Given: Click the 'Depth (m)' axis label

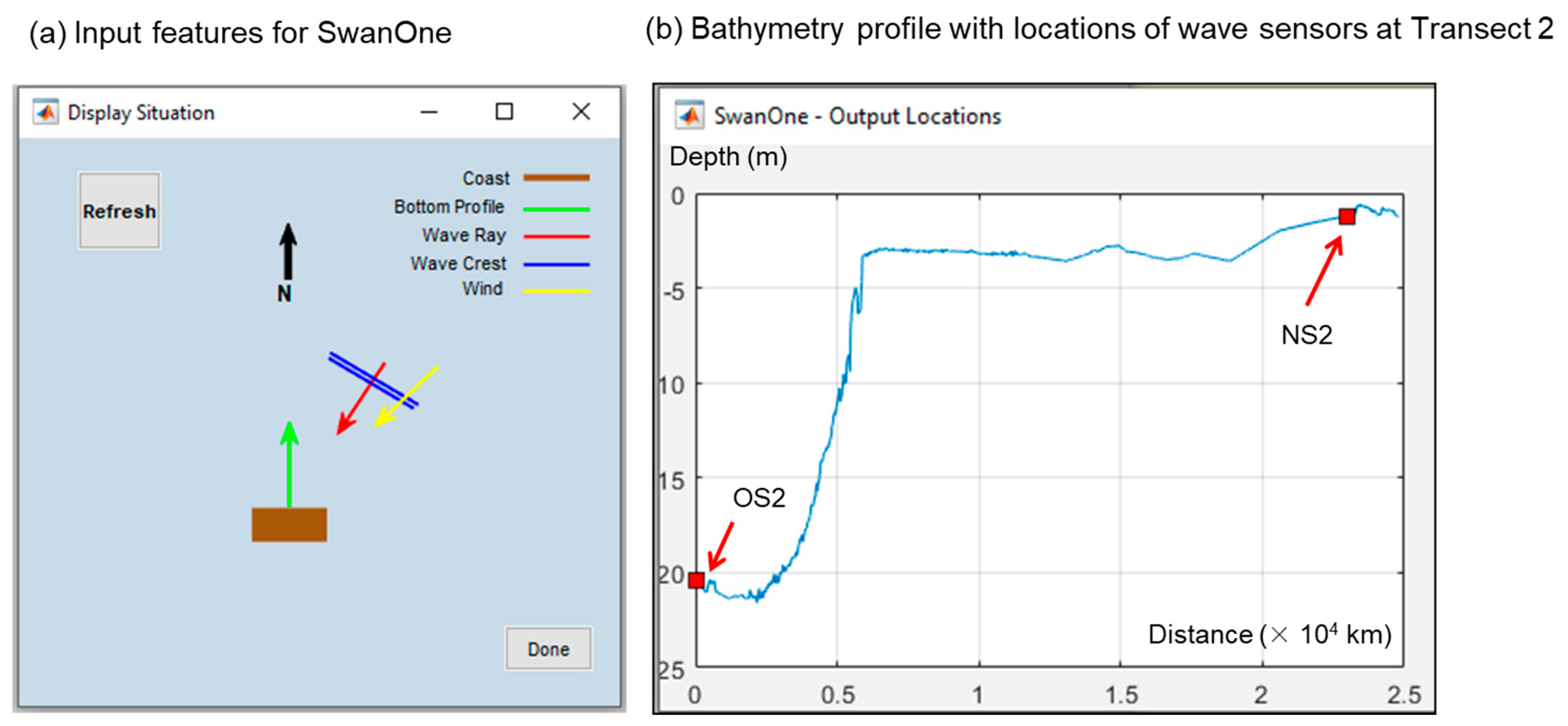Looking at the screenshot, I should click(x=728, y=157).
